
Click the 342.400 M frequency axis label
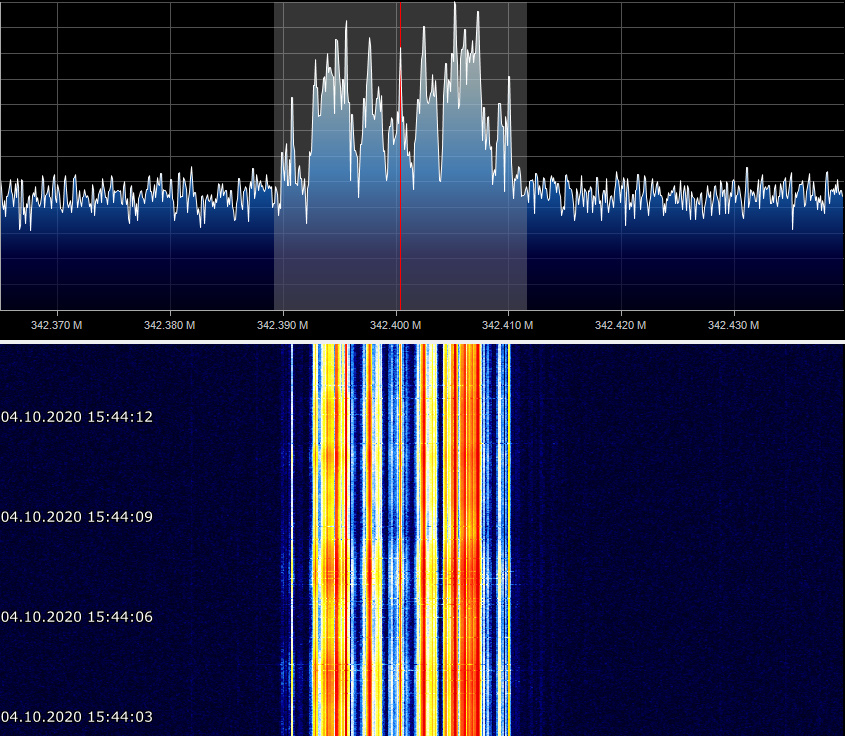pos(396,325)
